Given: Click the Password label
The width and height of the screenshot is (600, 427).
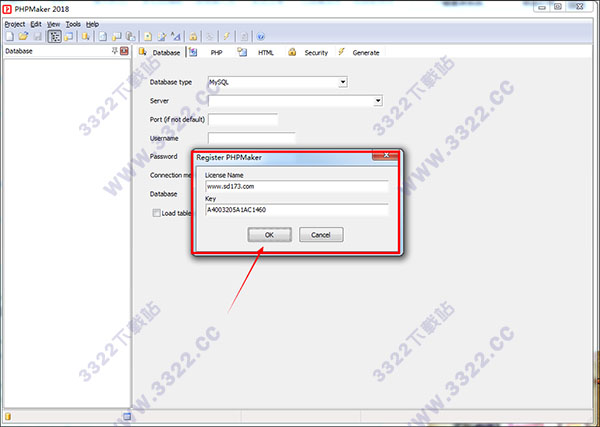Looking at the screenshot, I should pos(163,156).
